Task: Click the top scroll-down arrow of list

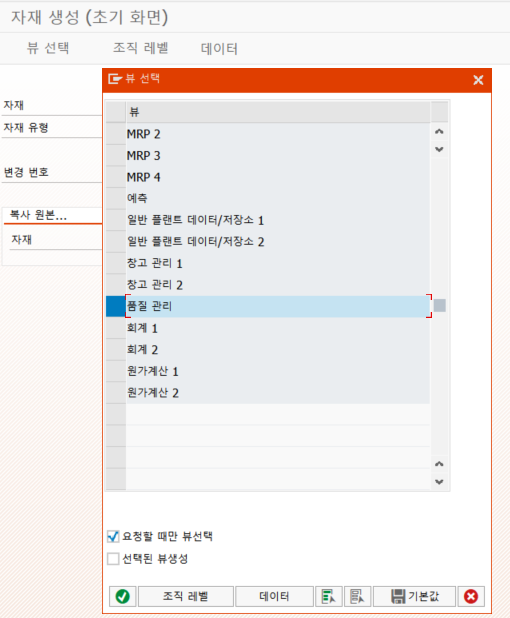Action: (439, 149)
